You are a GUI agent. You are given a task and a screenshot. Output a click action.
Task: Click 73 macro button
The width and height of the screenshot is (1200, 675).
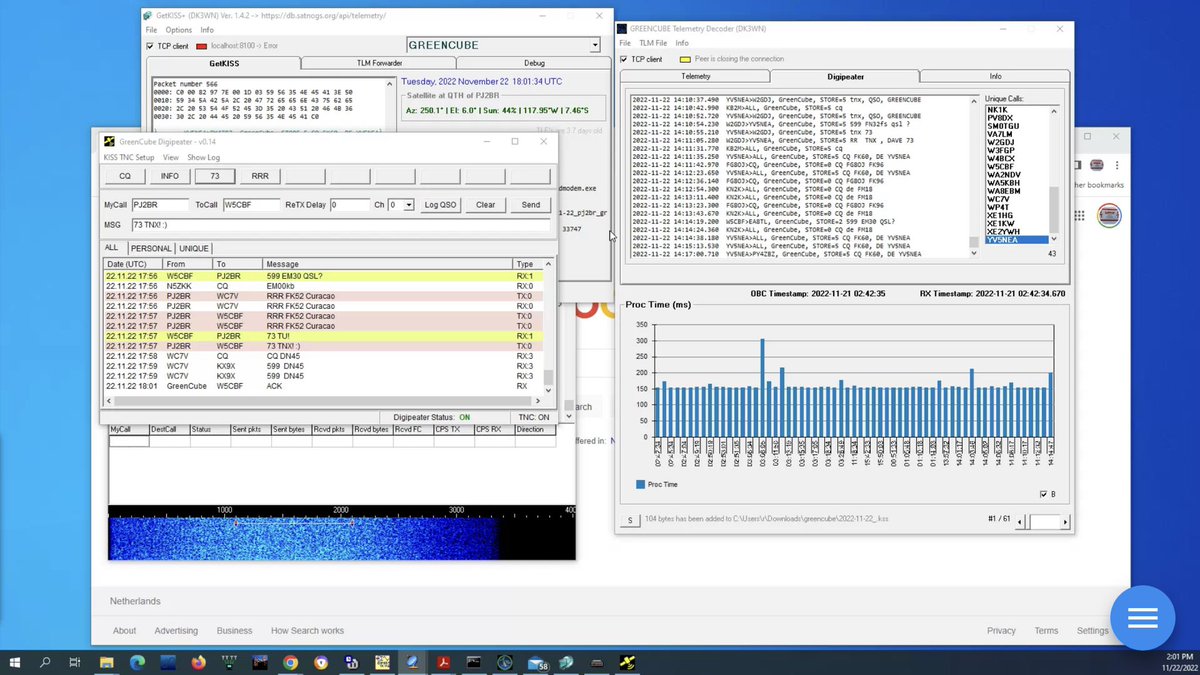coord(215,176)
